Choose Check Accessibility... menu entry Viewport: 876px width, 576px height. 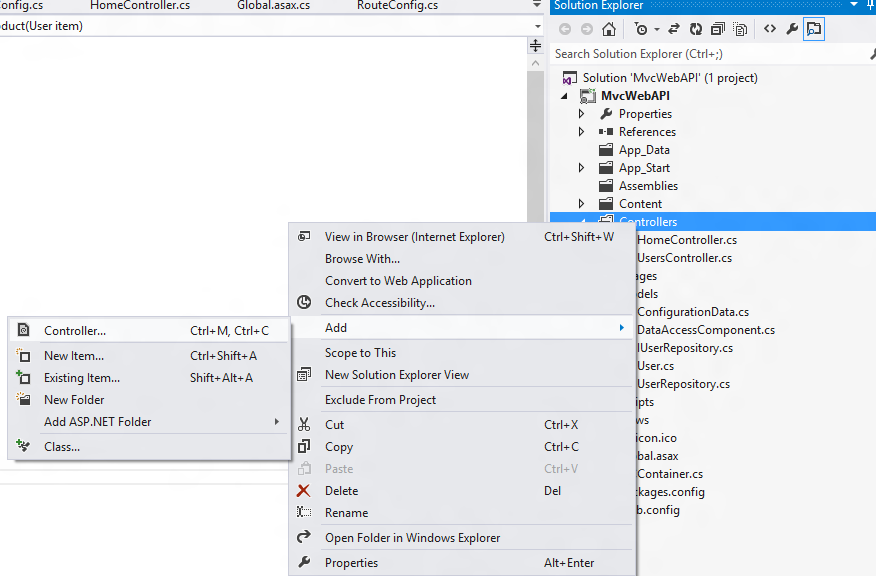[x=462, y=303]
